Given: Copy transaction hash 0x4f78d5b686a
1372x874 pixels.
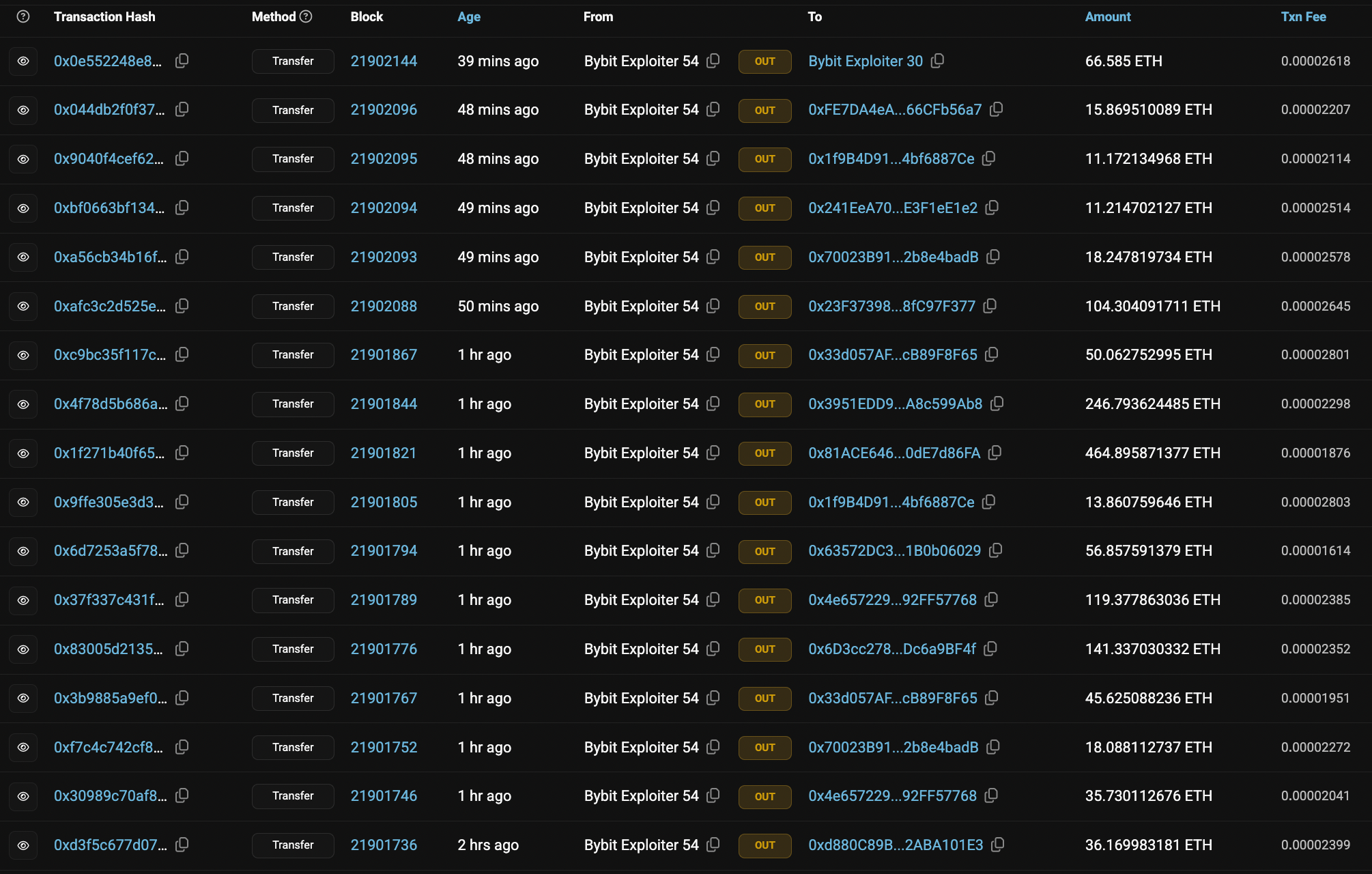Looking at the screenshot, I should (x=182, y=404).
